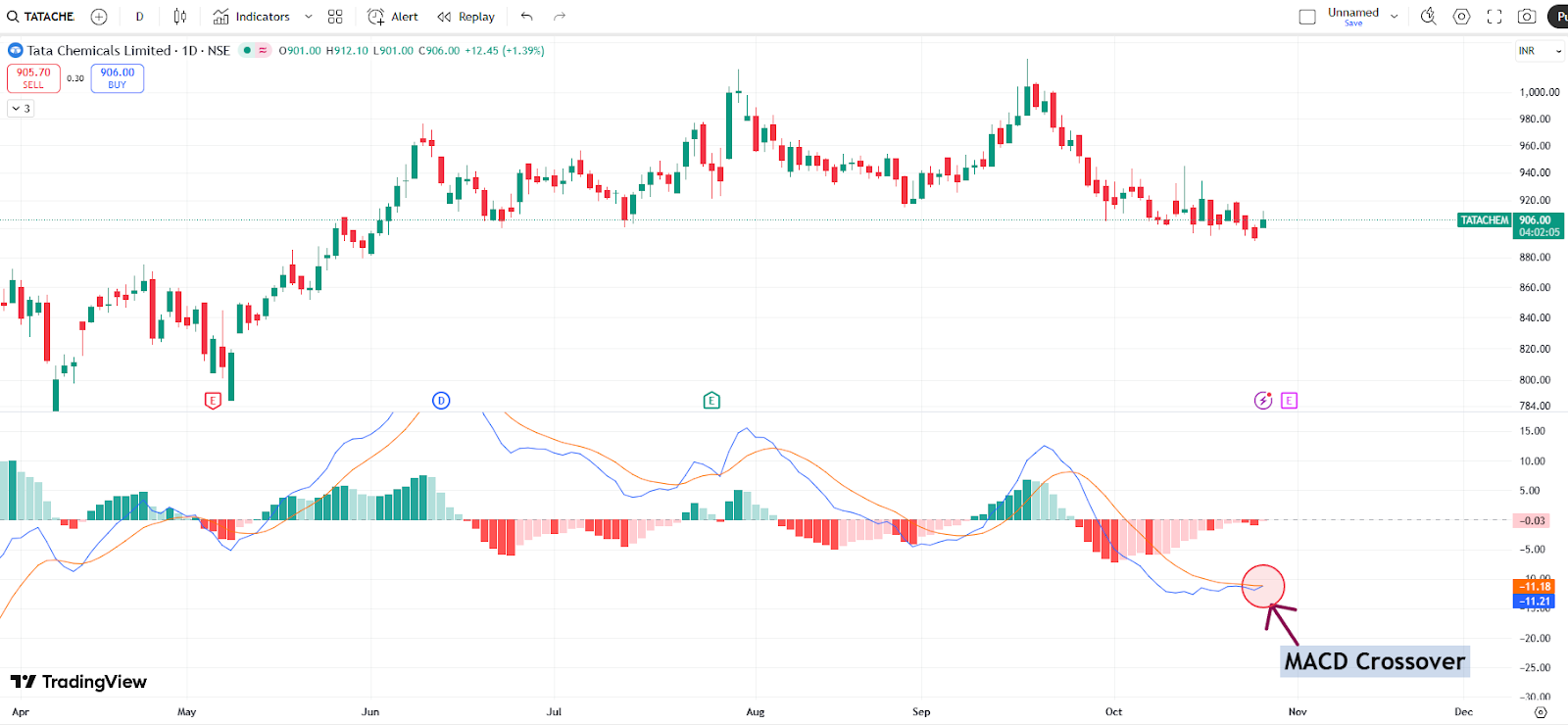Start bar Replay mode
The width and height of the screenshot is (1568, 725).
[465, 17]
